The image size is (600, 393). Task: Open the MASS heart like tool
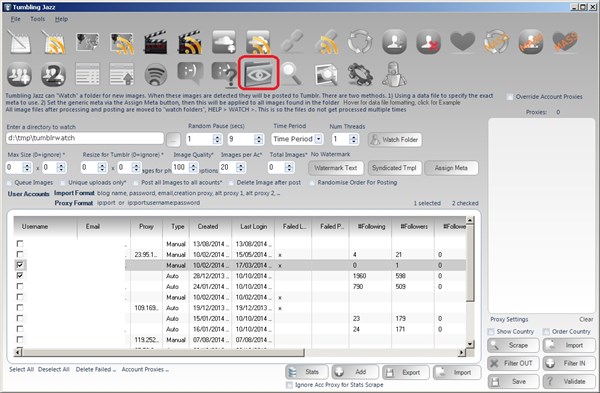click(565, 42)
